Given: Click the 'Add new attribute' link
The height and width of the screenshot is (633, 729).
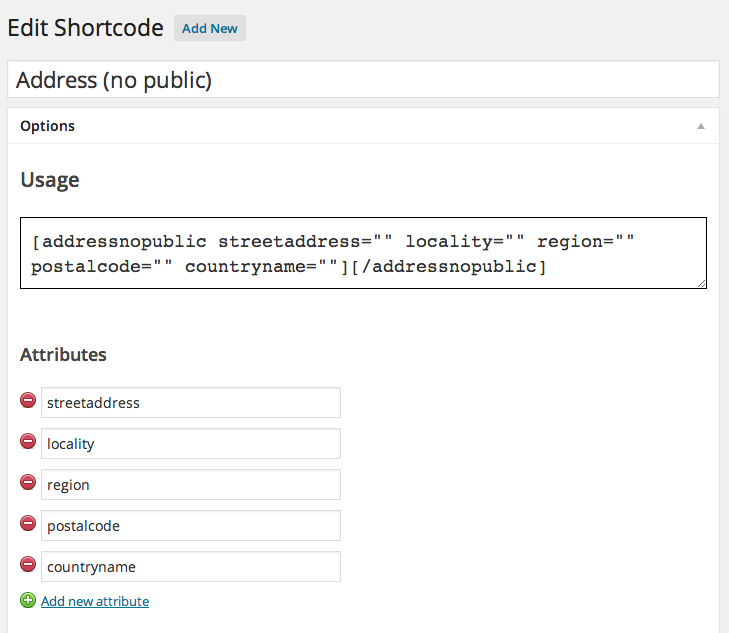Looking at the screenshot, I should point(95,601).
